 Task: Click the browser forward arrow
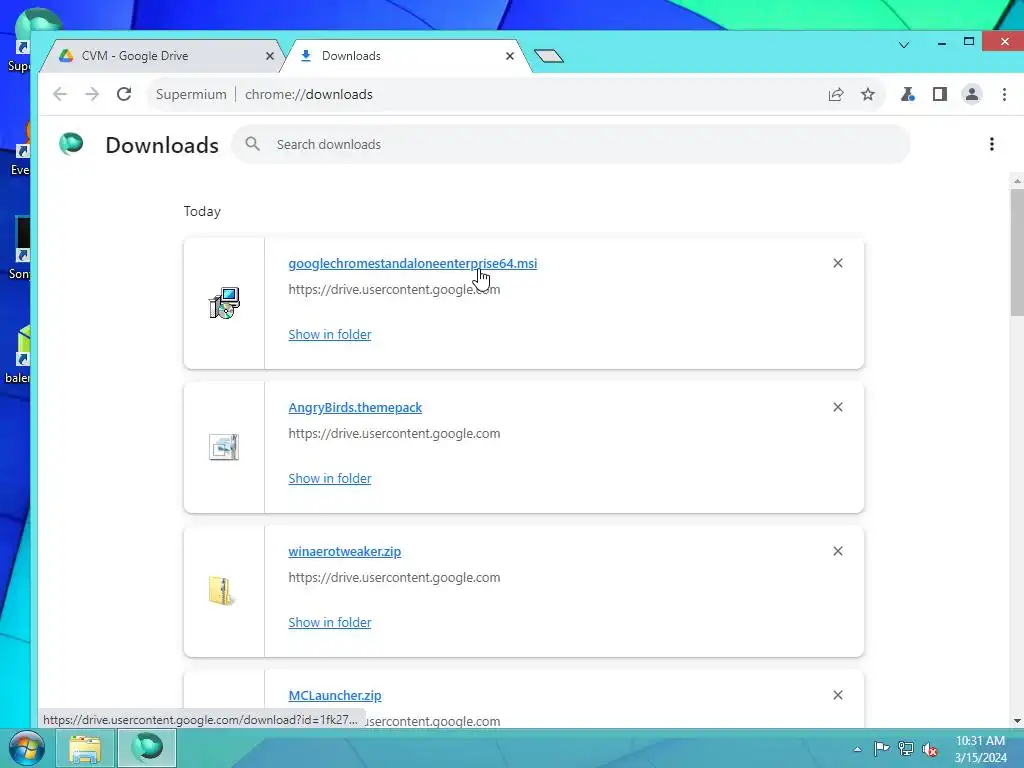[x=92, y=94]
